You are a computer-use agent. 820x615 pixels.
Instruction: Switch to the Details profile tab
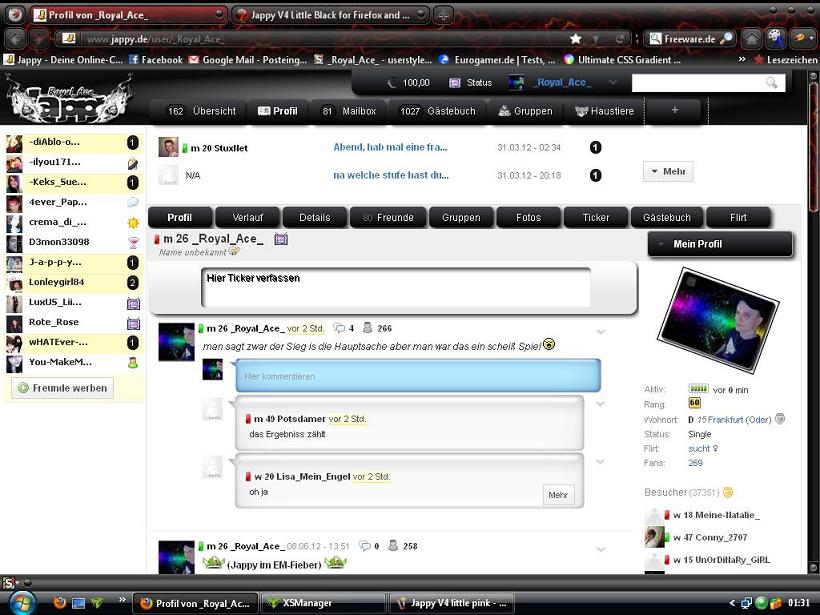315,218
